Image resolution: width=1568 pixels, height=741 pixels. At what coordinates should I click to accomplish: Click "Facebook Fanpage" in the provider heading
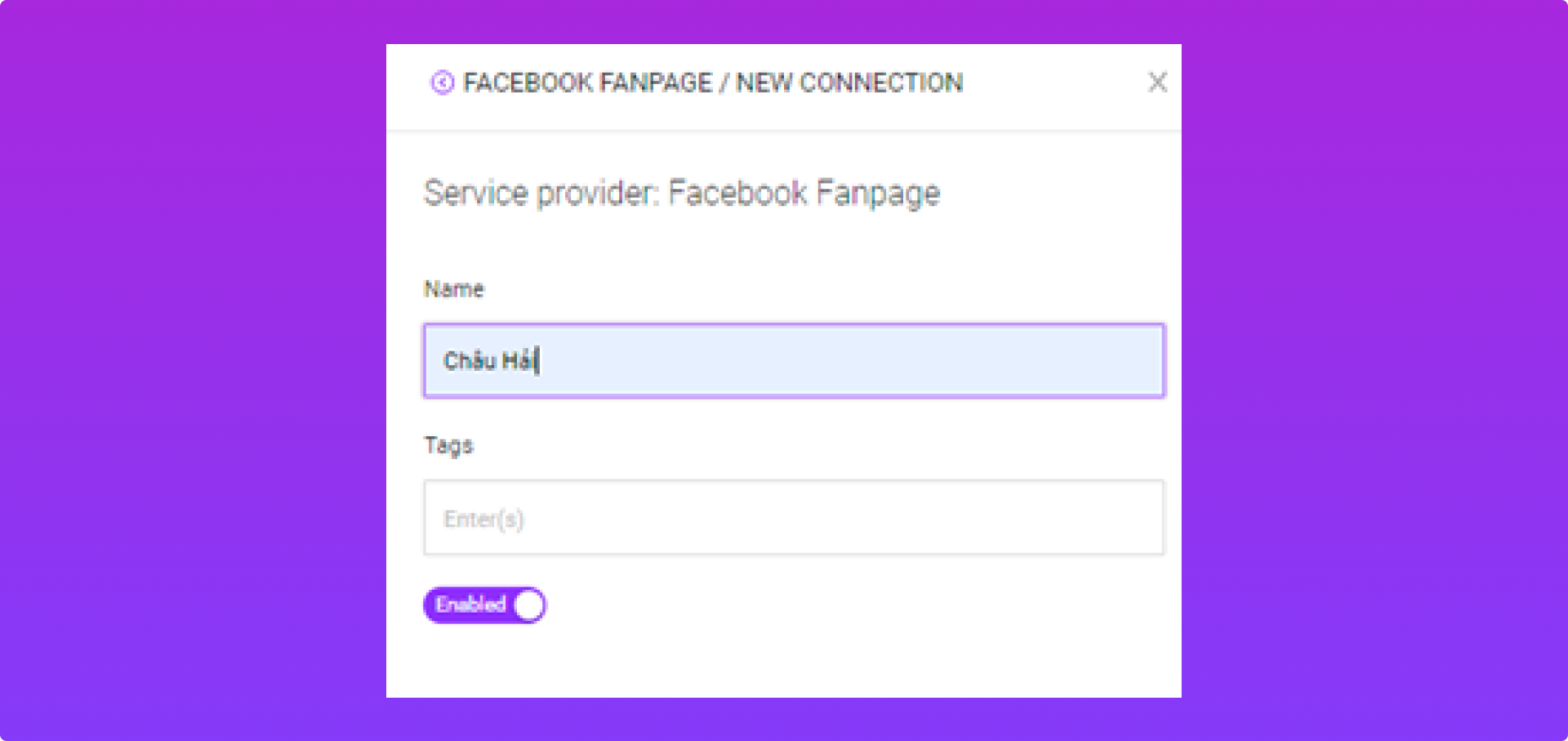804,194
